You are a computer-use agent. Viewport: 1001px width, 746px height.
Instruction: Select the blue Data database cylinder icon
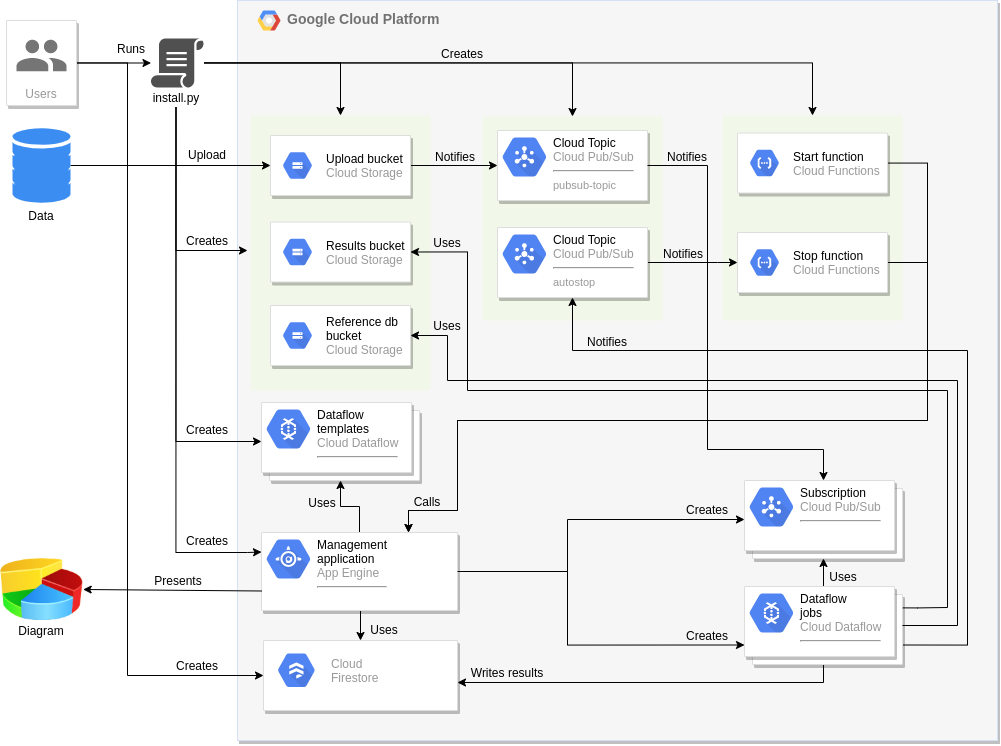point(41,165)
